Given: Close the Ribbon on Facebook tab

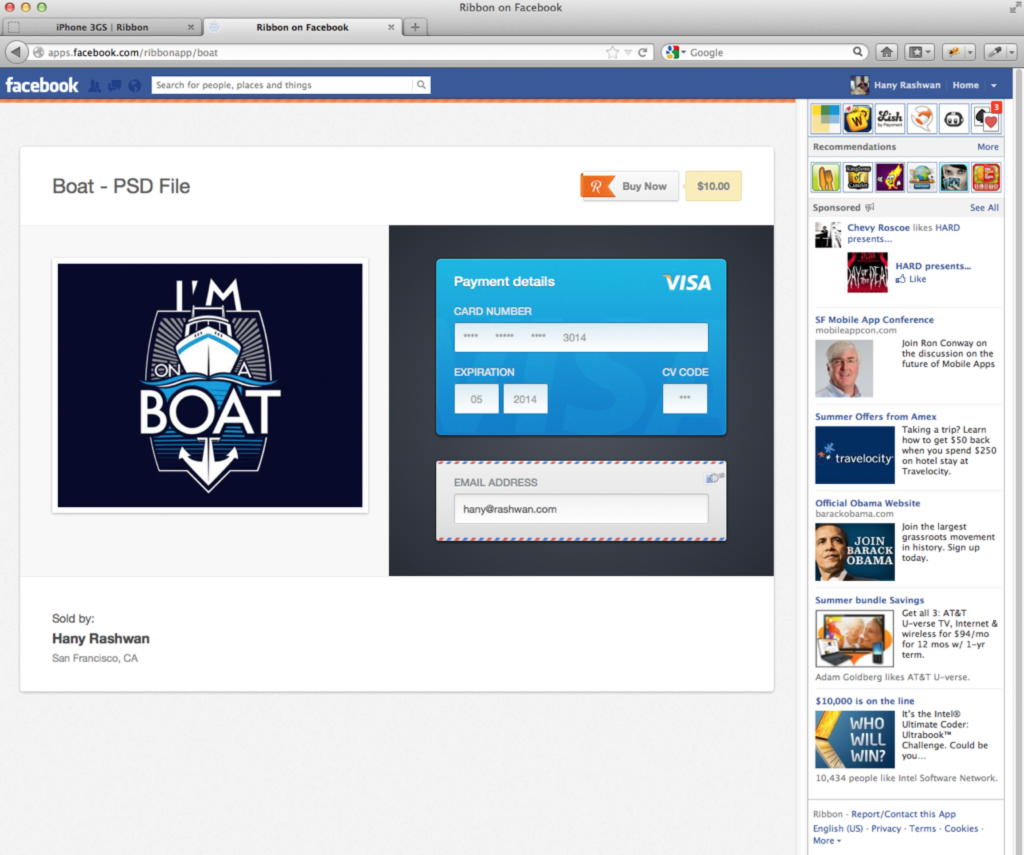Looking at the screenshot, I should tap(391, 27).
